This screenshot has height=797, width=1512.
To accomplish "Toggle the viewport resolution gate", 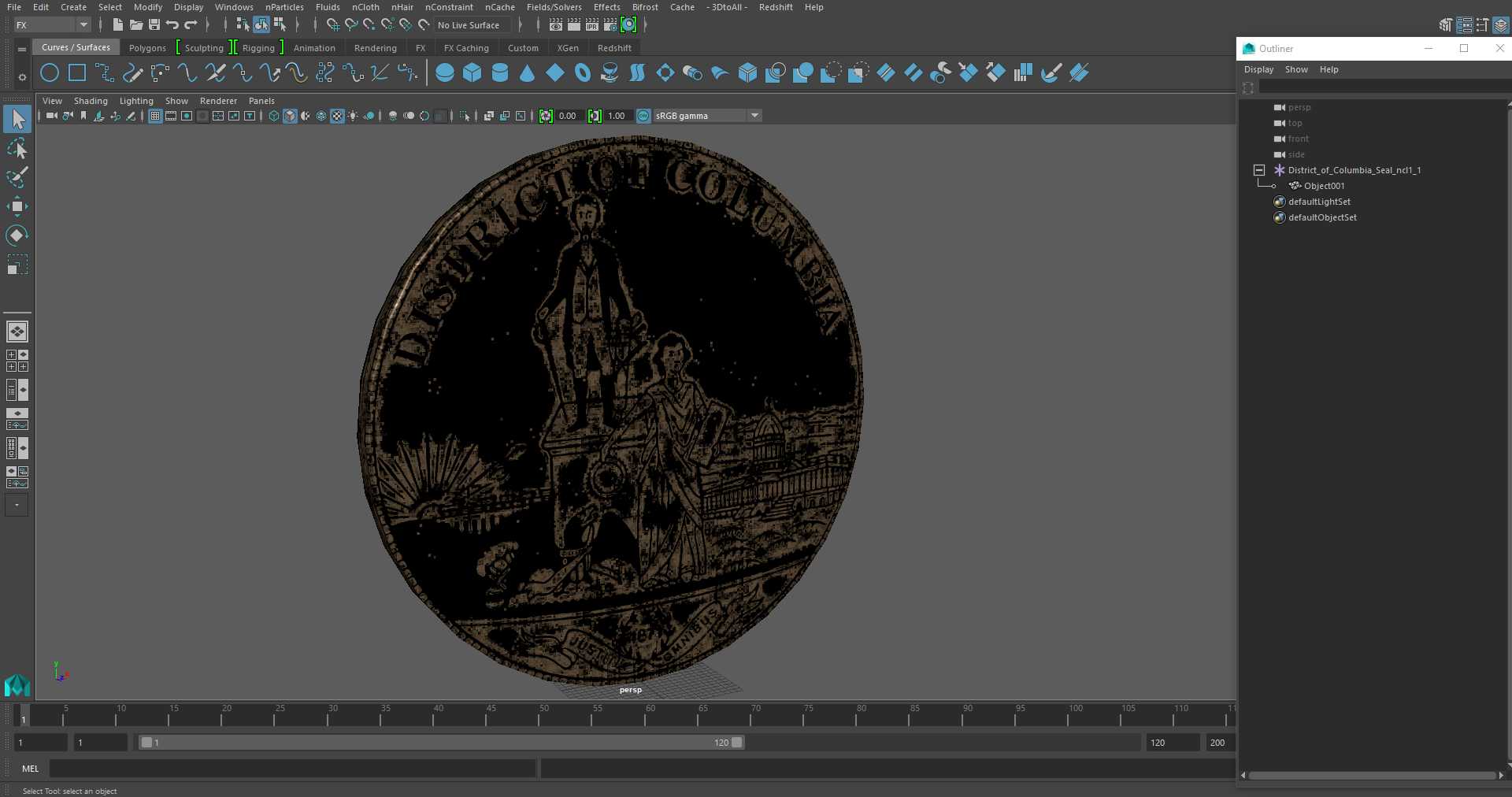I will 187,116.
